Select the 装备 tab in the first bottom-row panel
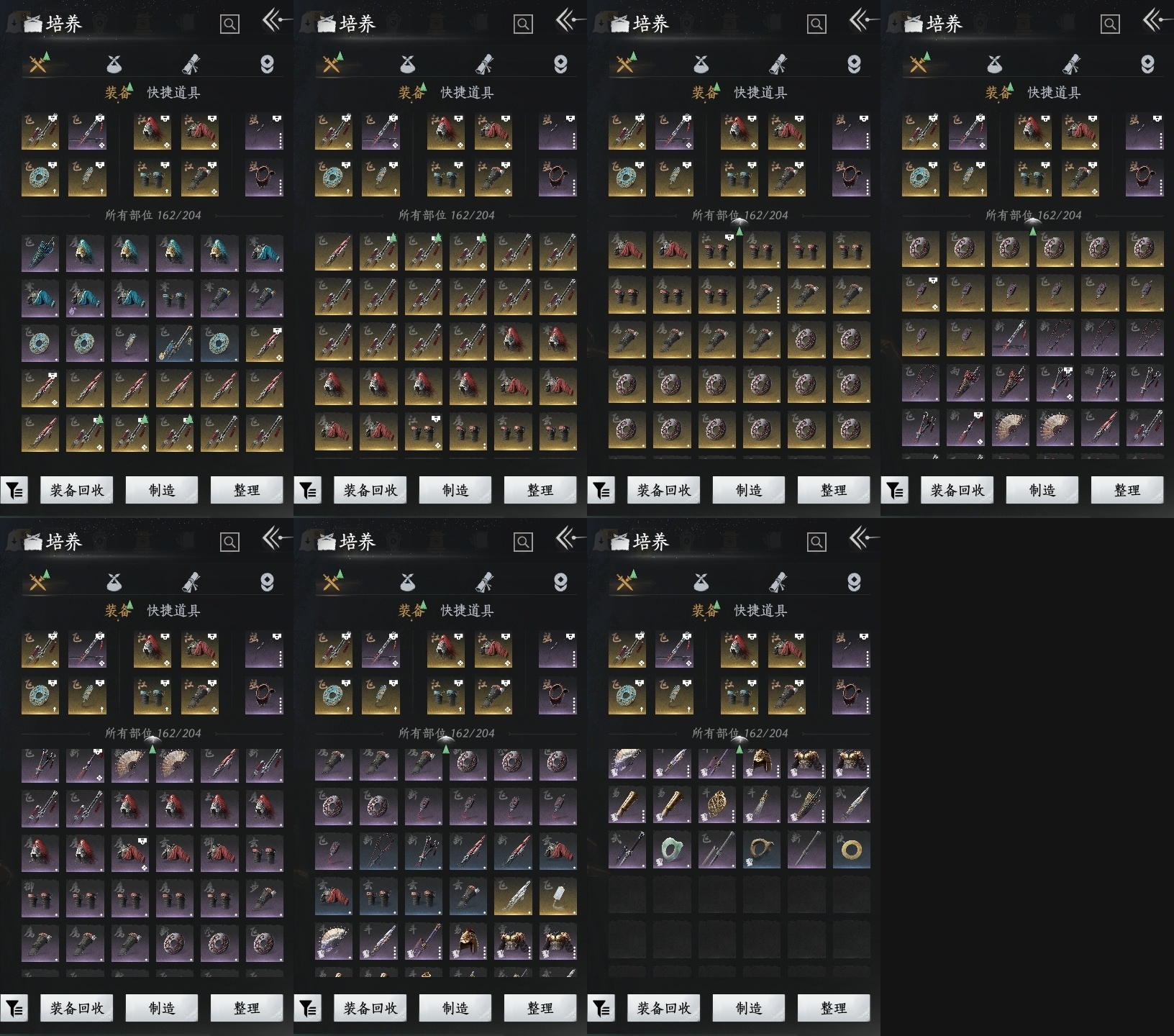Screen dimensions: 1174x1036 (x=117, y=611)
